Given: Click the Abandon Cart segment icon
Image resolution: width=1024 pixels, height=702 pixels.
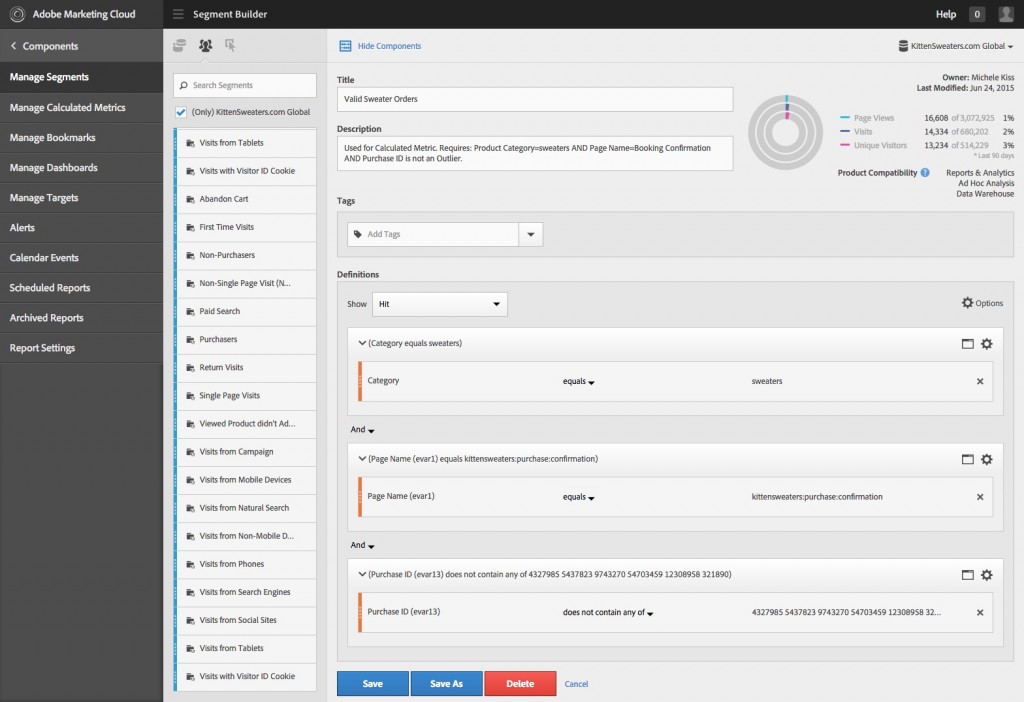Looking at the screenshot, I should (190, 199).
